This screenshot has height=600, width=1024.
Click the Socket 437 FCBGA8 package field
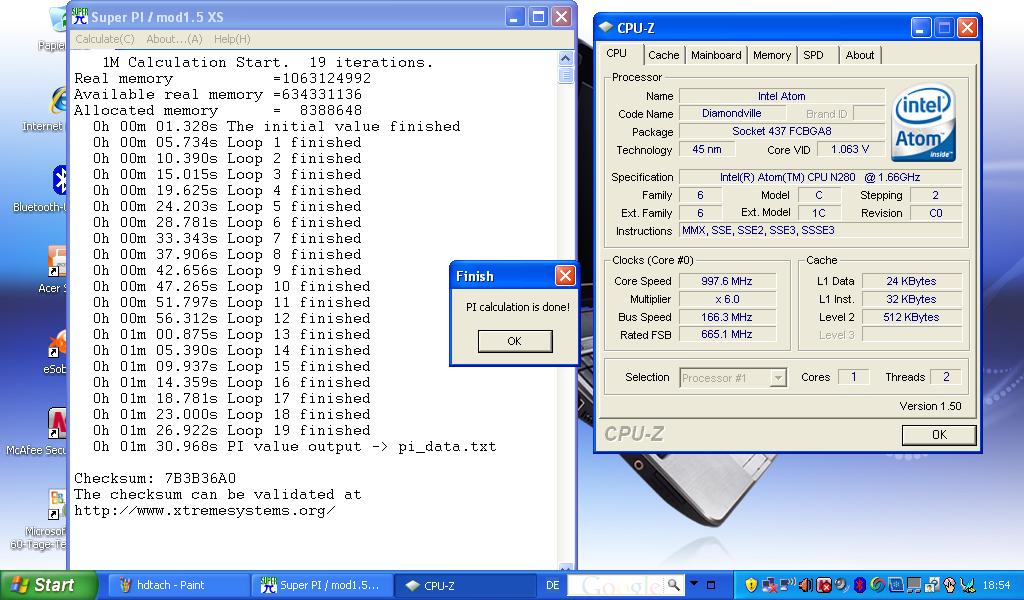click(x=782, y=131)
